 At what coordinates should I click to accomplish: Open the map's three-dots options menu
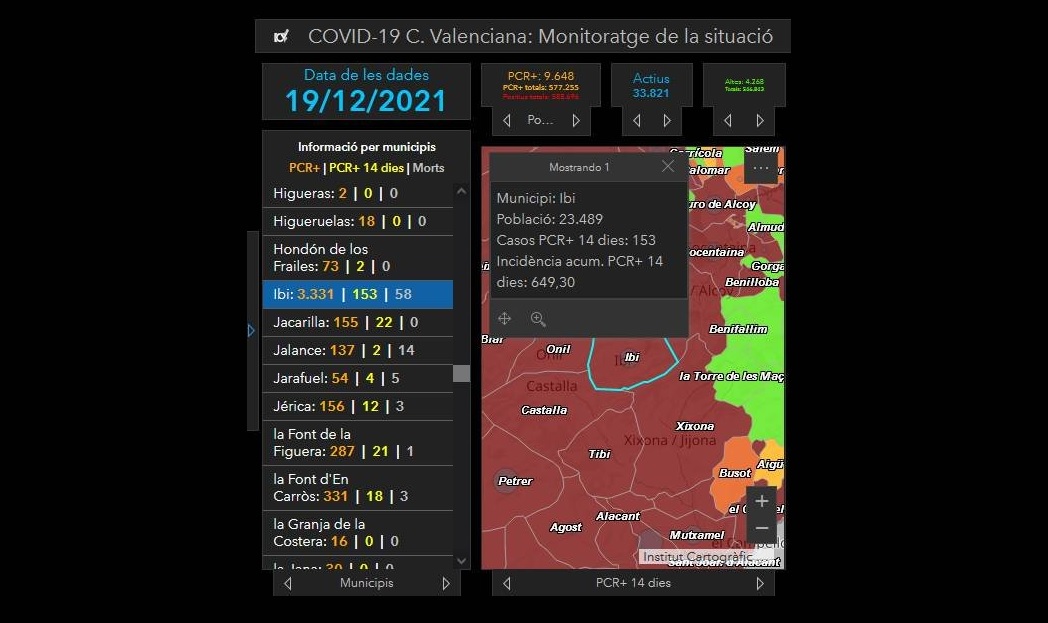(761, 169)
